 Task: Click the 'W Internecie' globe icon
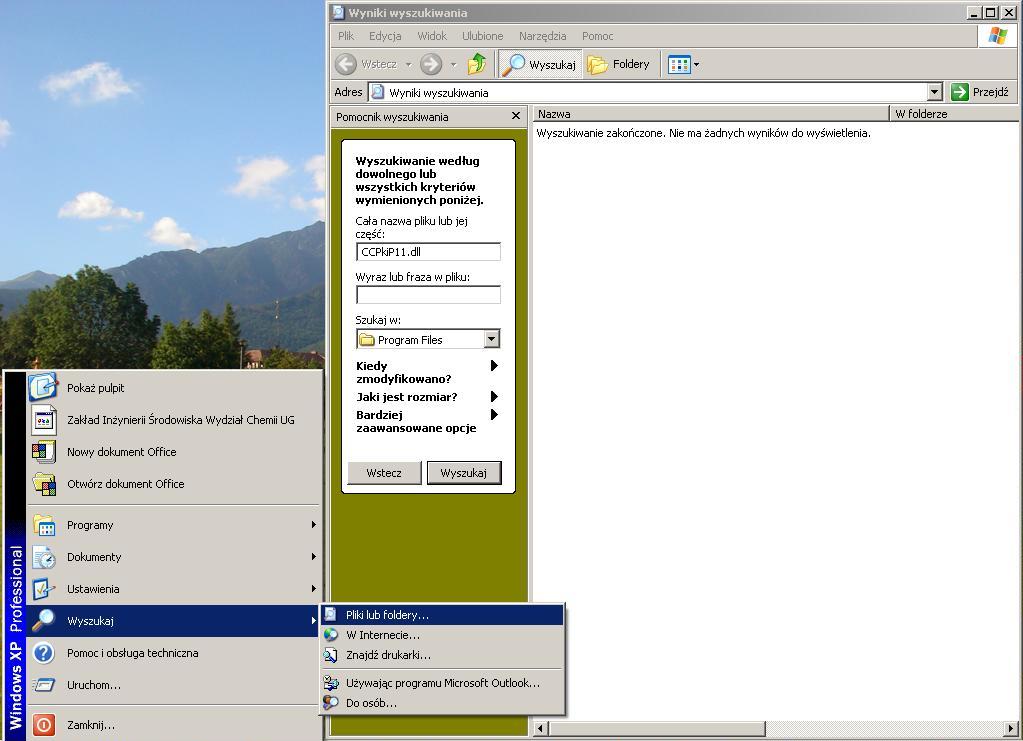pyautogui.click(x=331, y=635)
